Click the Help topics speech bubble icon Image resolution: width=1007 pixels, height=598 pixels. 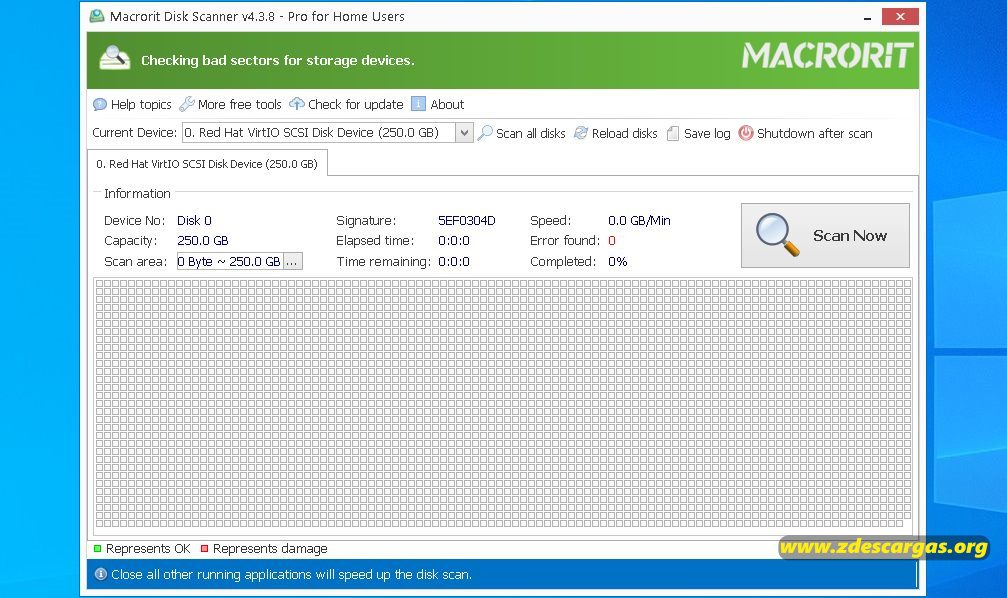click(100, 105)
